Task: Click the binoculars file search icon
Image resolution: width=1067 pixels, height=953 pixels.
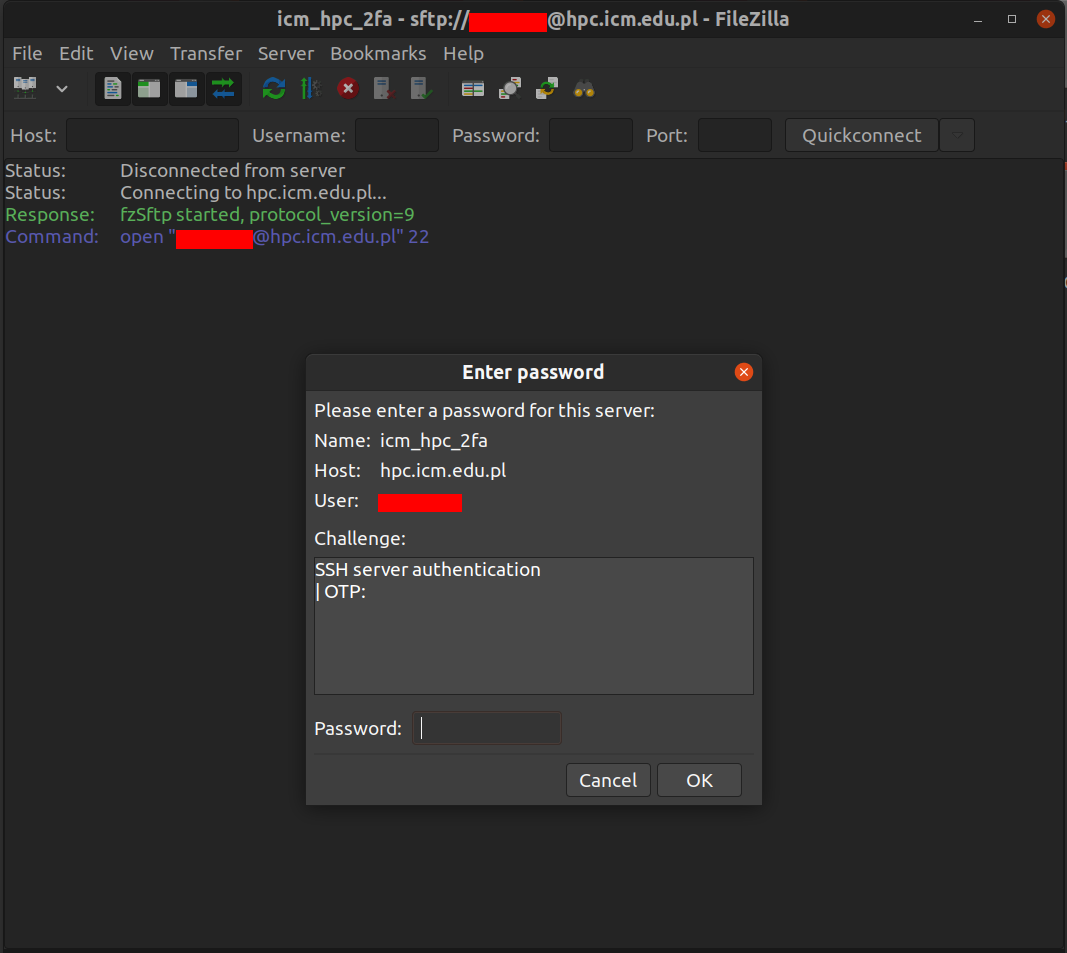Action: tap(584, 89)
